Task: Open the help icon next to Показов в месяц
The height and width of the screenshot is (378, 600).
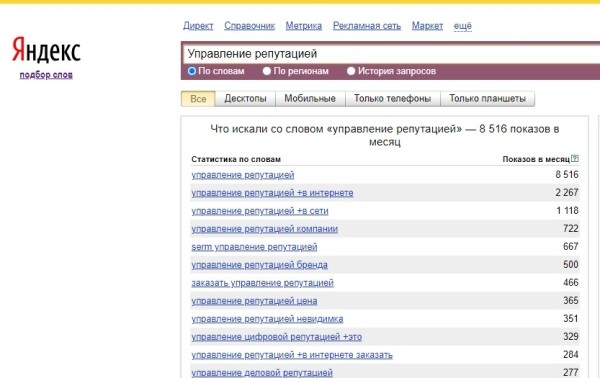Action: (575, 158)
